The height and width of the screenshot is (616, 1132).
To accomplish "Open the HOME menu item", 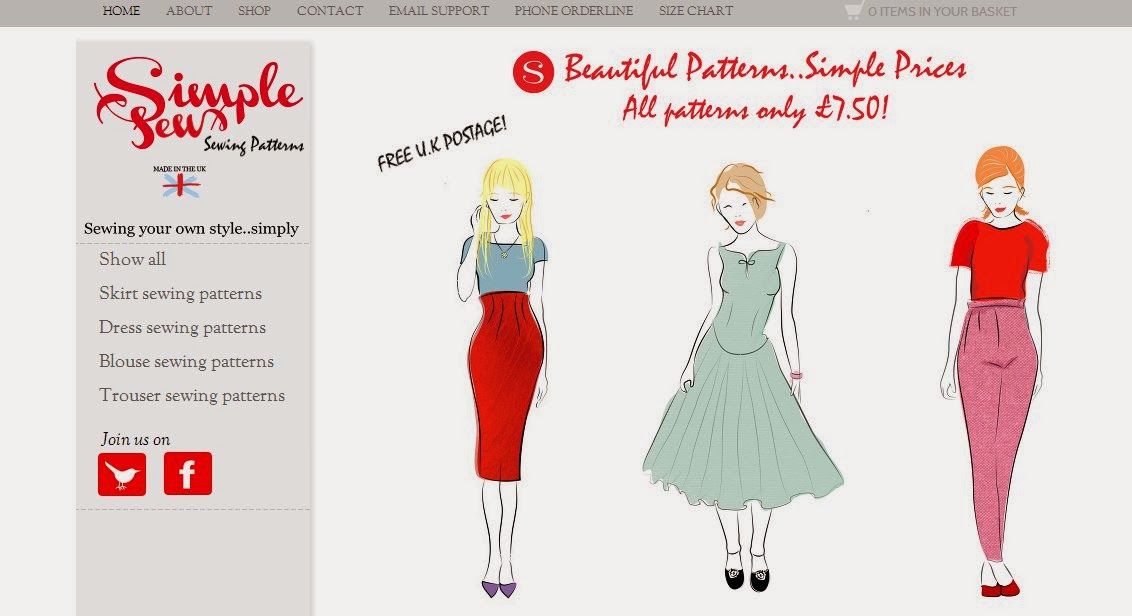I will (121, 12).
